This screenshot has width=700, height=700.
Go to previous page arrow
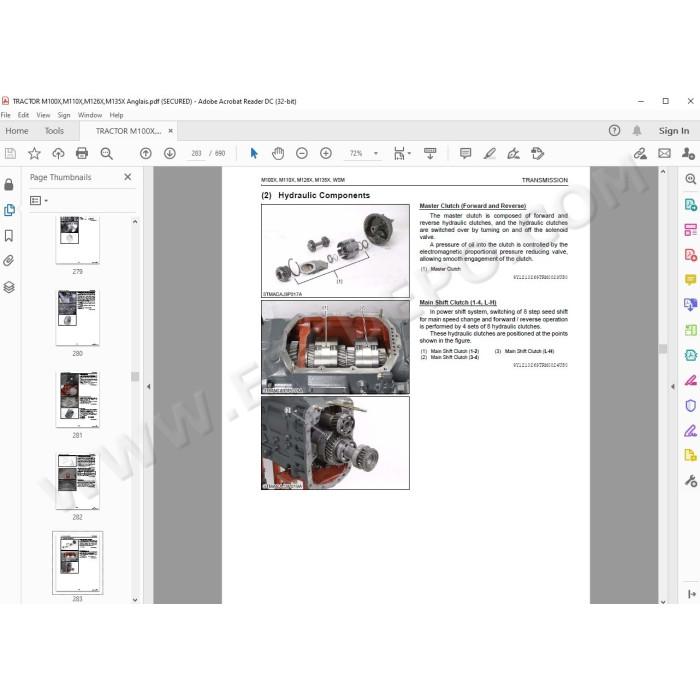146,153
